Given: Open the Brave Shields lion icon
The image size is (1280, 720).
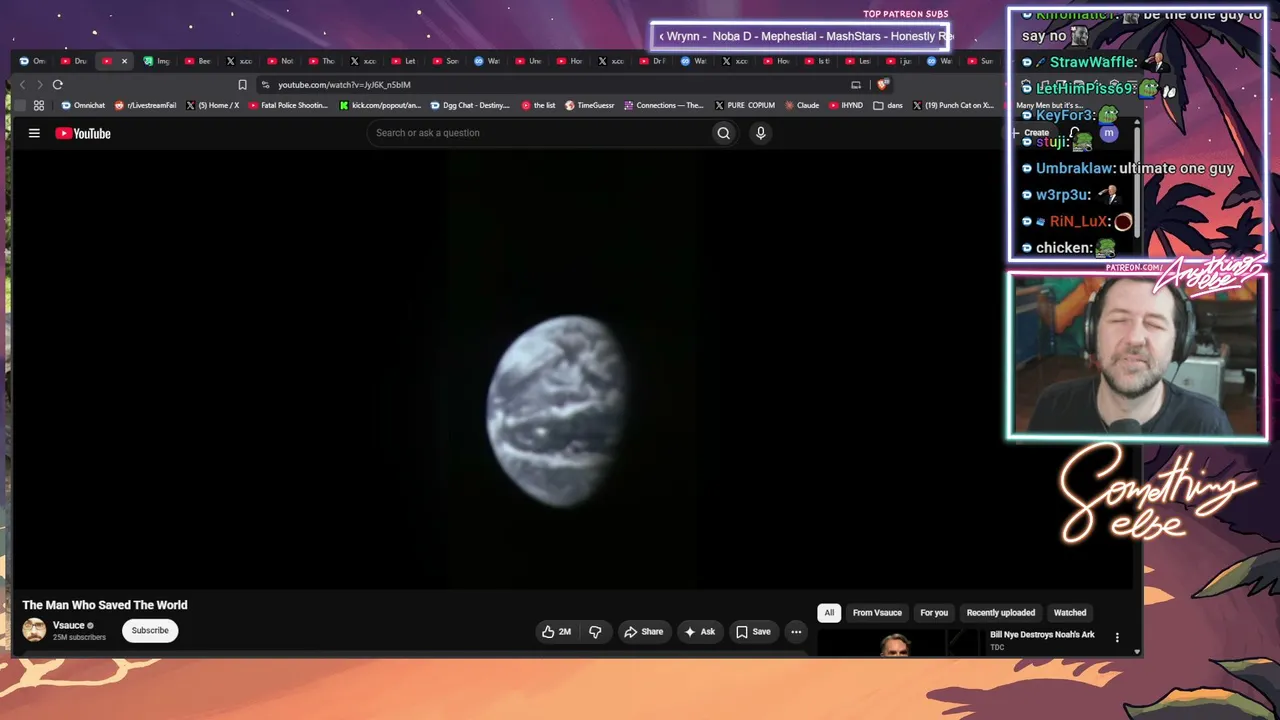Looking at the screenshot, I should coord(882,85).
